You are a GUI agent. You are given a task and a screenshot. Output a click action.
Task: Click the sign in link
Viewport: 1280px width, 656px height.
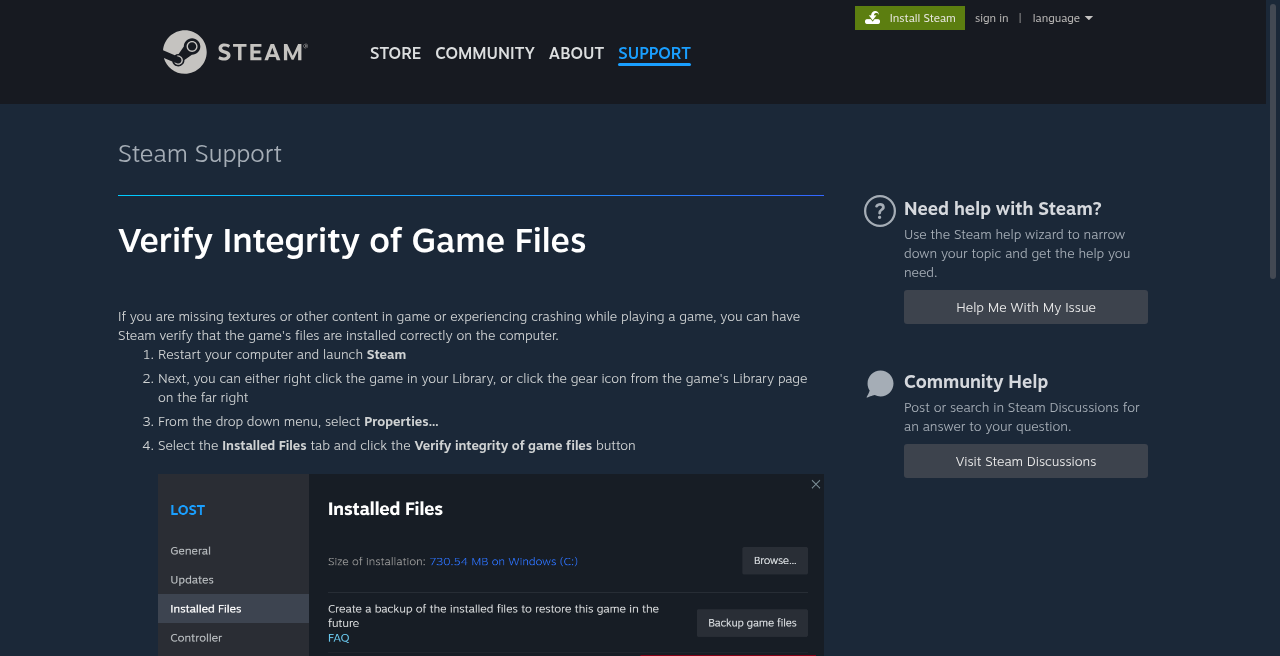click(991, 18)
